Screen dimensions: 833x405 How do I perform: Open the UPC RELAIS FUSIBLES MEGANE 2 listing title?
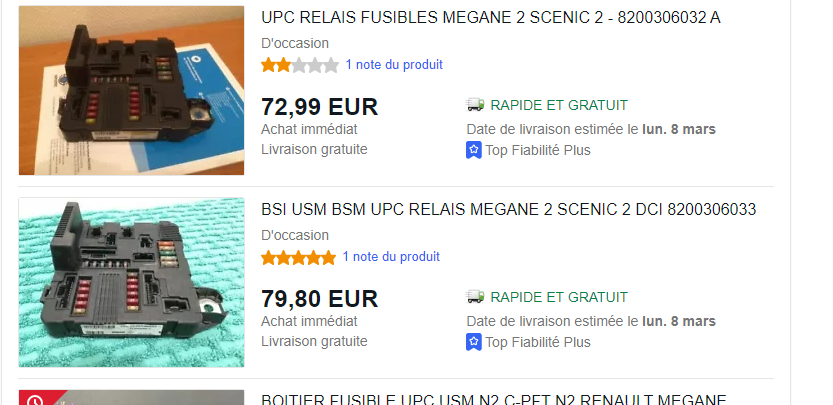coord(490,18)
